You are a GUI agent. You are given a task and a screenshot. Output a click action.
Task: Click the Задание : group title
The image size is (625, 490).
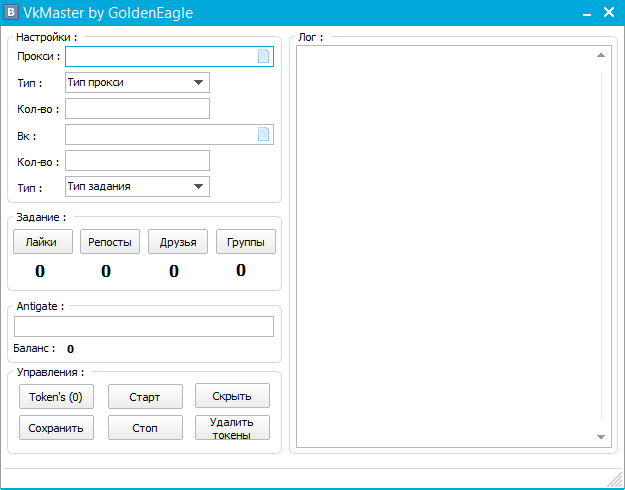click(41, 217)
